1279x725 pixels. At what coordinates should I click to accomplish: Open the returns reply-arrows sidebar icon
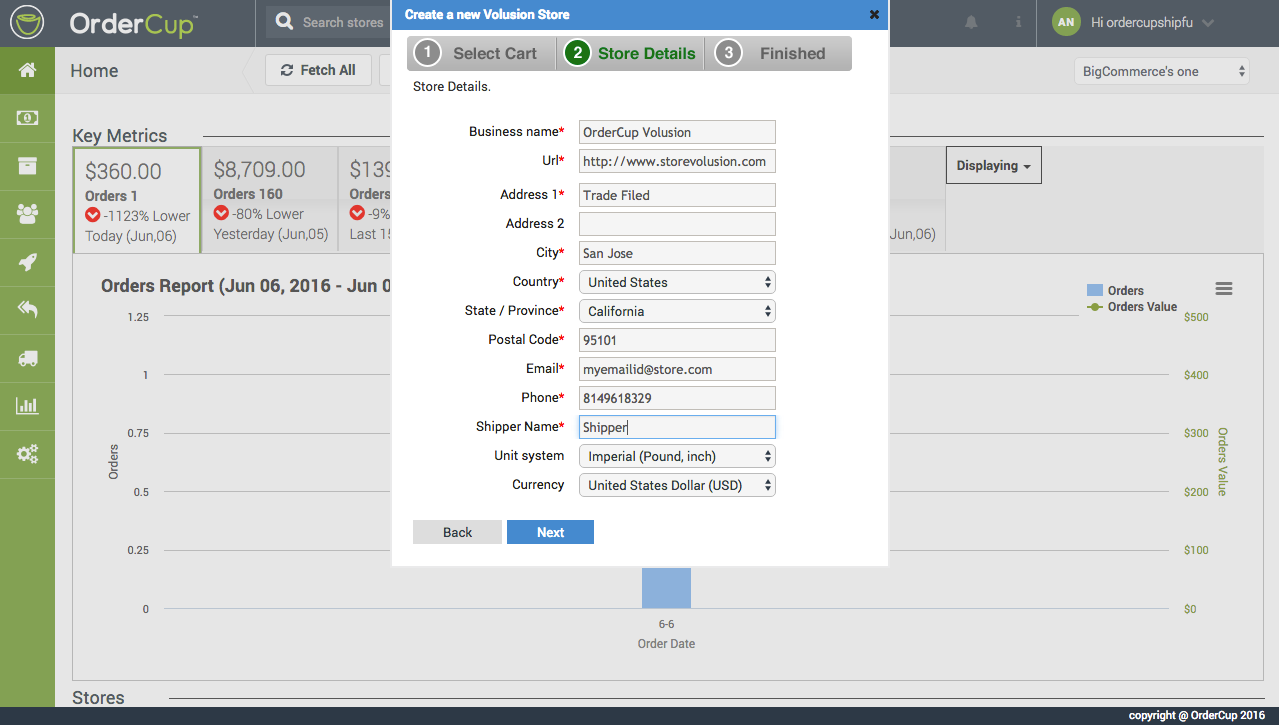pyautogui.click(x=27, y=310)
